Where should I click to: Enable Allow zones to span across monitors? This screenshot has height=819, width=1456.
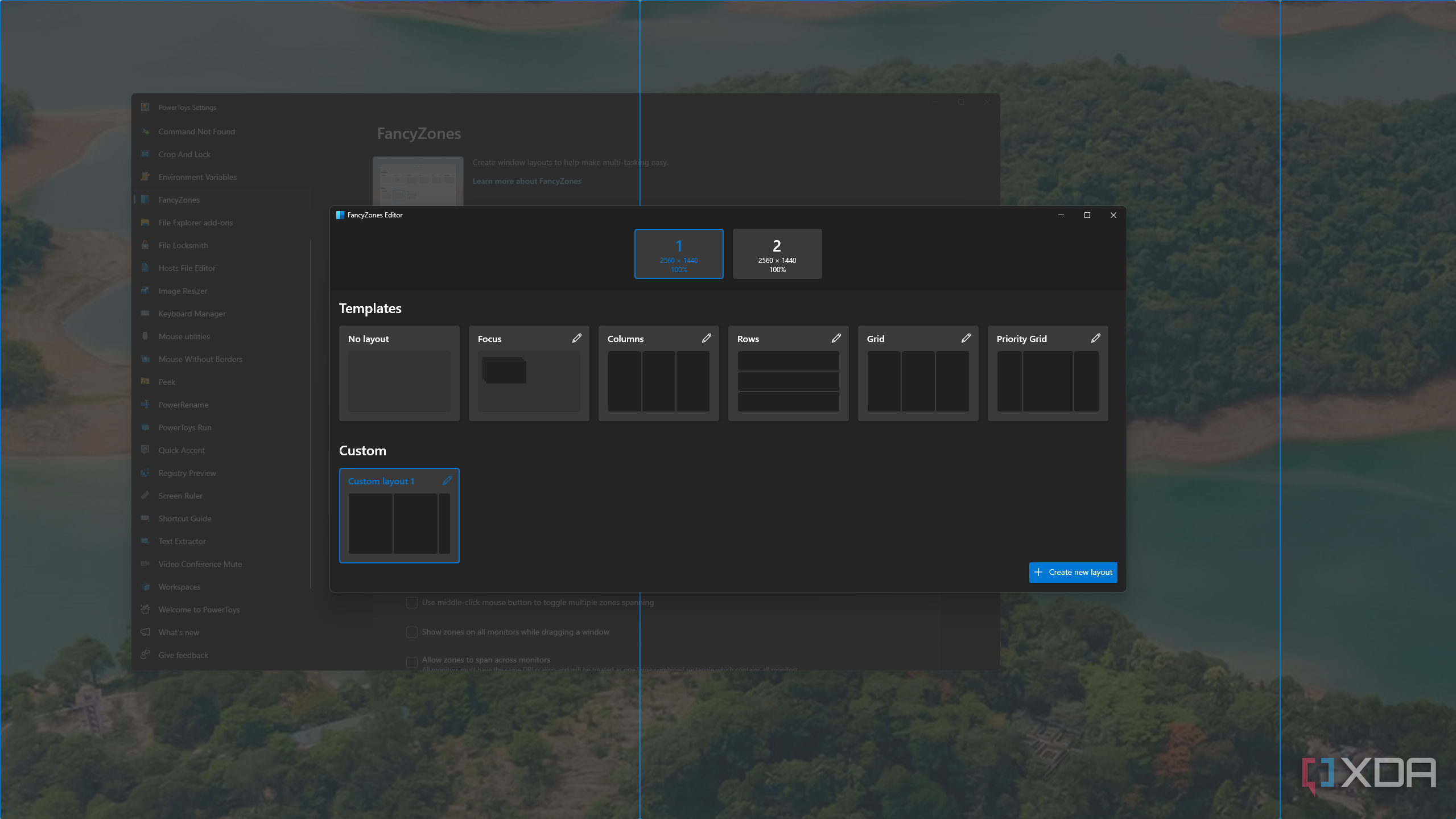tap(411, 661)
